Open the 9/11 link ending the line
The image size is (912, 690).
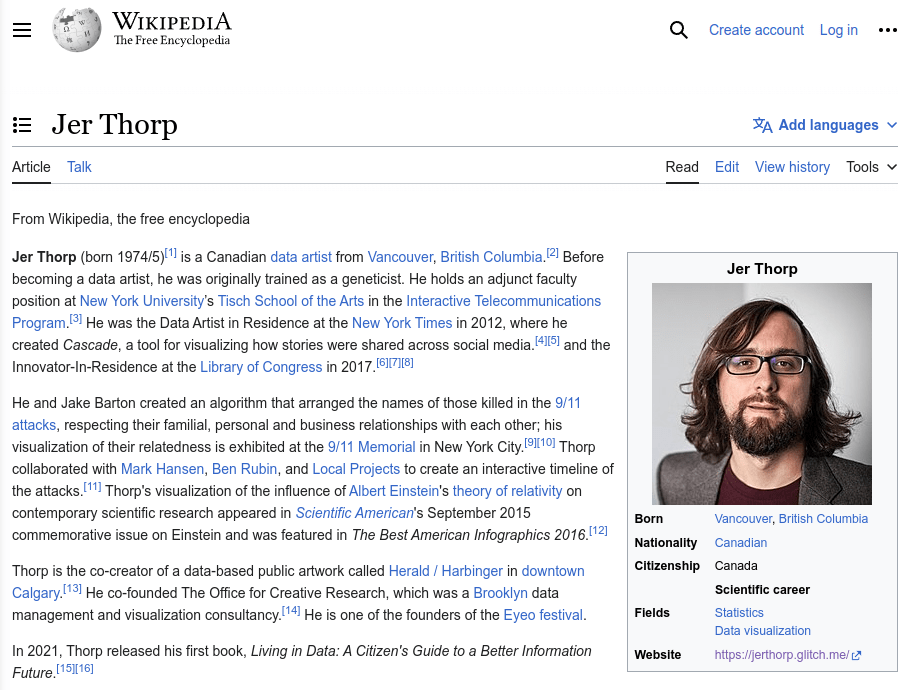568,403
